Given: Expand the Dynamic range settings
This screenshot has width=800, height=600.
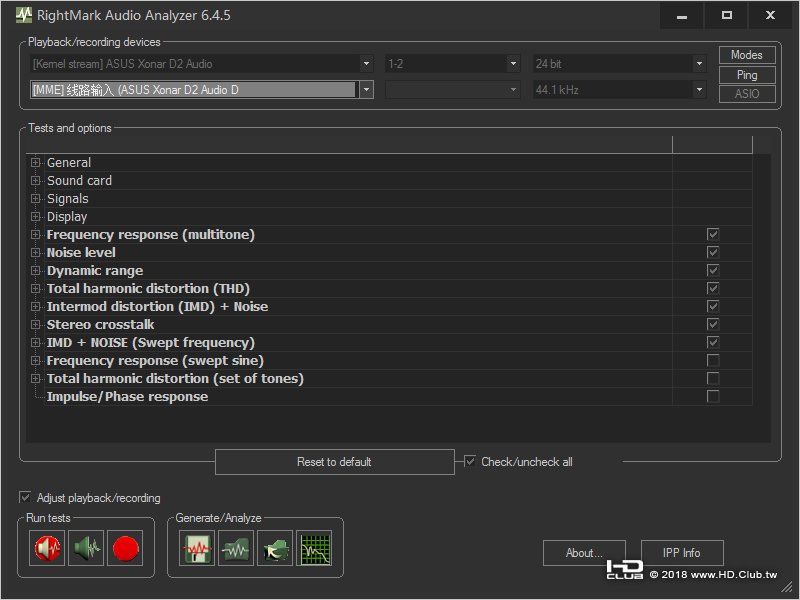Looking at the screenshot, I should point(35,270).
